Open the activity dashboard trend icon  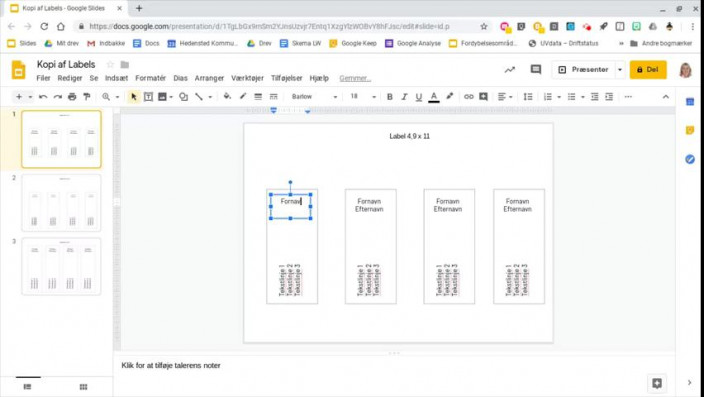510,70
